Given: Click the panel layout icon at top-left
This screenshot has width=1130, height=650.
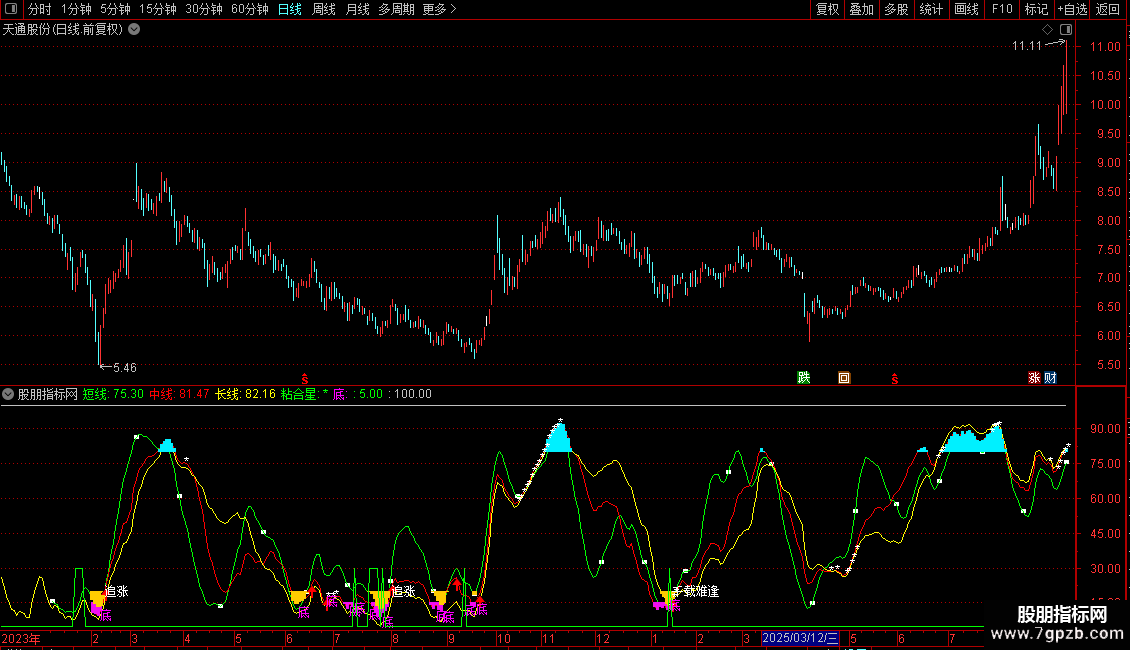Looking at the screenshot, I should 11,9.
